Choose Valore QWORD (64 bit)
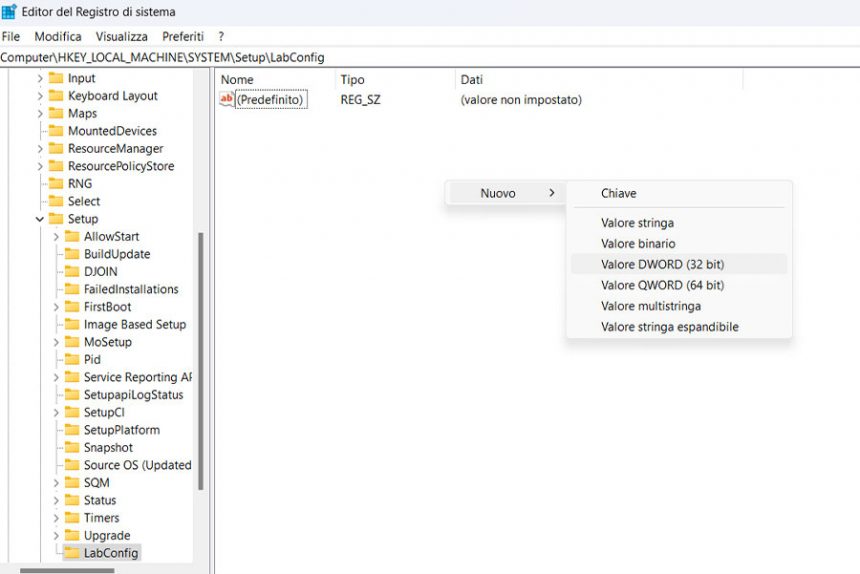This screenshot has height=574, width=860. (x=679, y=285)
